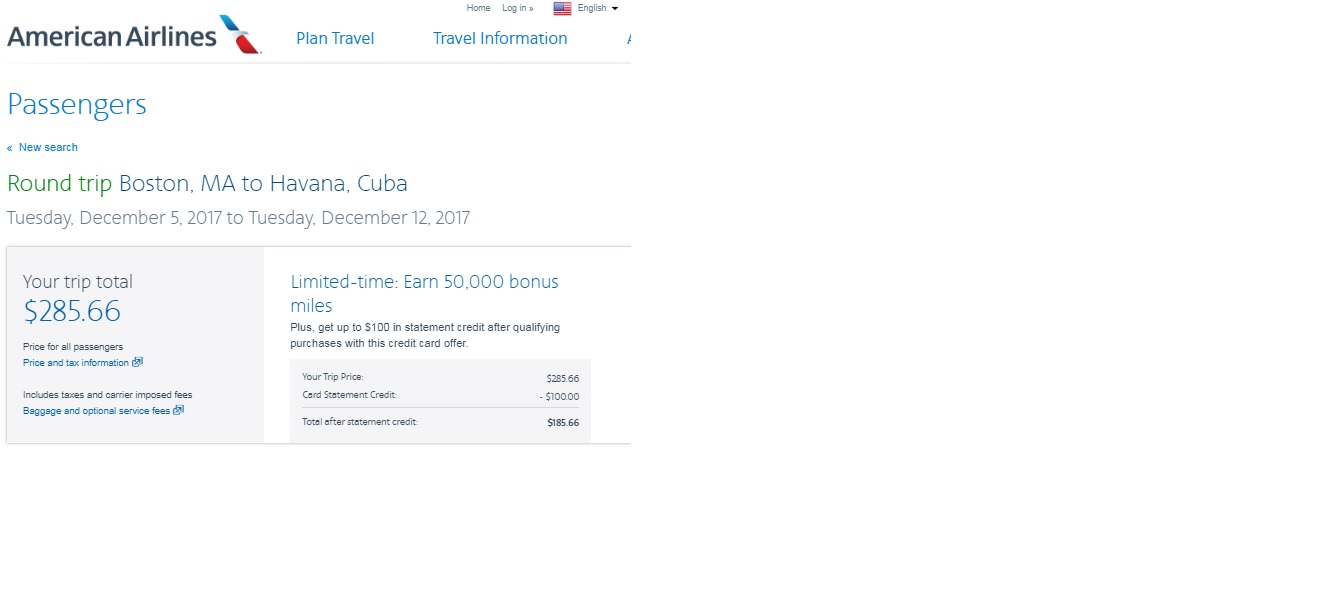The width and height of the screenshot is (1344, 611).
Task: Click new-window icon beside Price and tax information
Action: point(138,362)
